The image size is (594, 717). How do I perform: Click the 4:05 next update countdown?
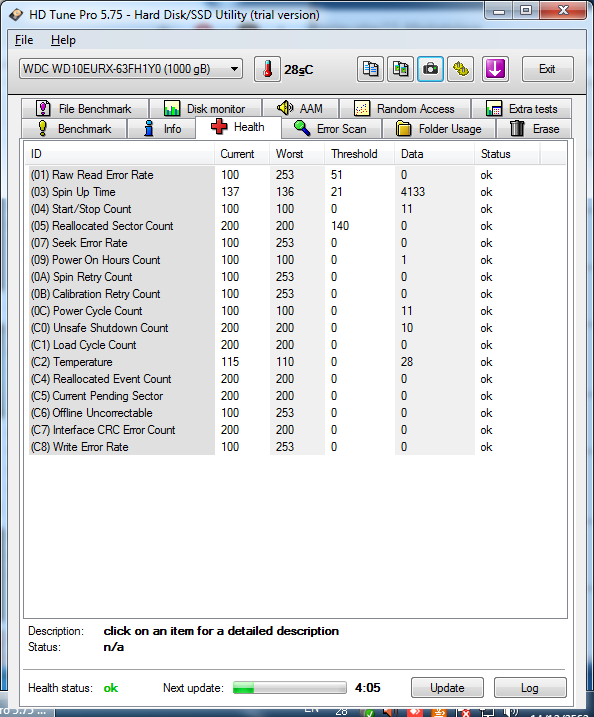click(368, 688)
